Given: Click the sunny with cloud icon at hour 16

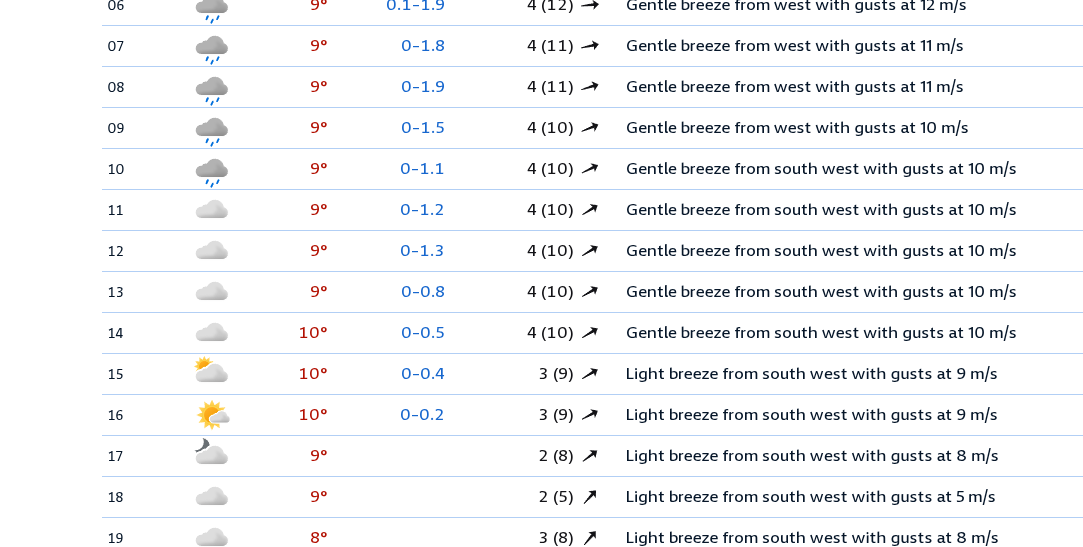Looking at the screenshot, I should [x=212, y=414].
